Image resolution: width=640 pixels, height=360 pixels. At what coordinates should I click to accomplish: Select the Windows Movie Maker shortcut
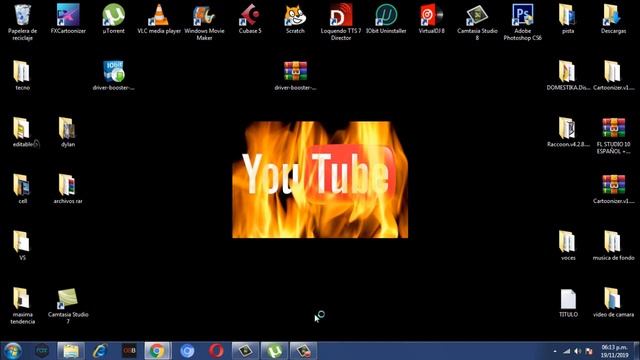point(204,15)
